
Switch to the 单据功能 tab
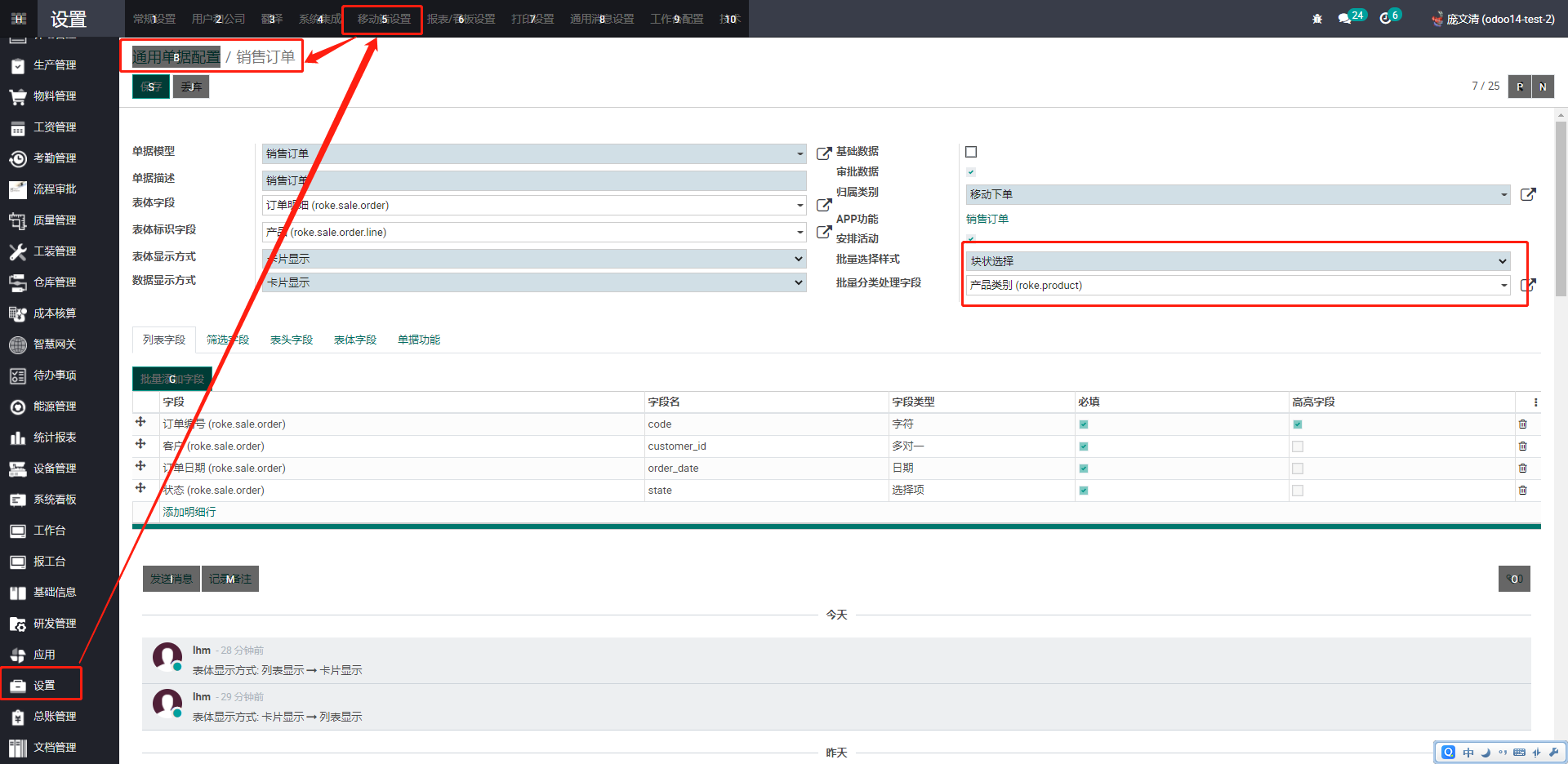[419, 340]
